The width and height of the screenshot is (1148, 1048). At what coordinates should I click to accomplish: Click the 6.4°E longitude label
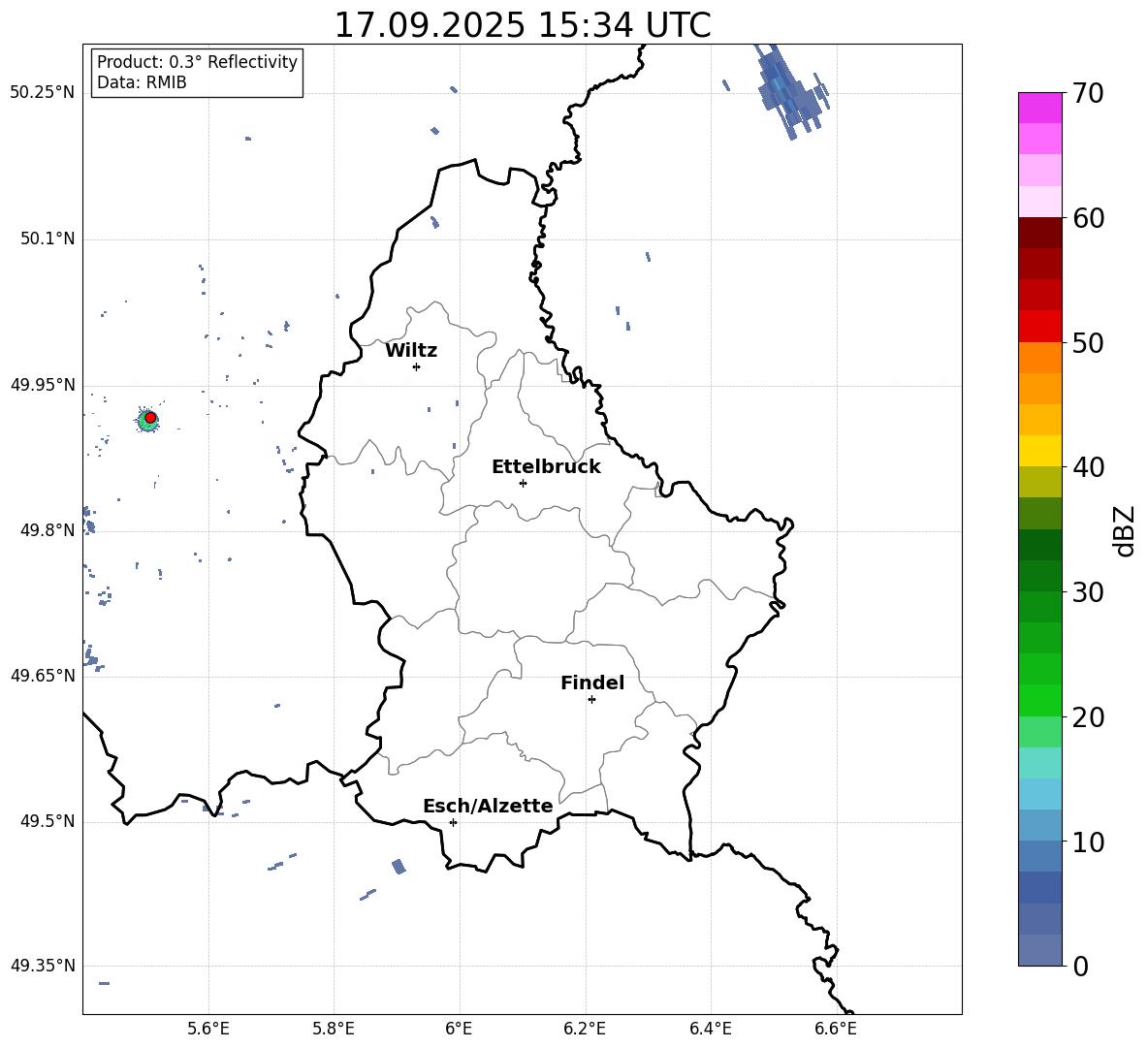tap(710, 1029)
